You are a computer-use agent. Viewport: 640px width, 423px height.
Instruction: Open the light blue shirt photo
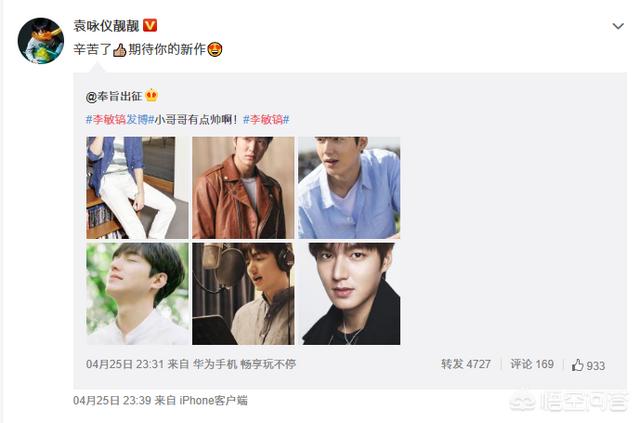(349, 188)
